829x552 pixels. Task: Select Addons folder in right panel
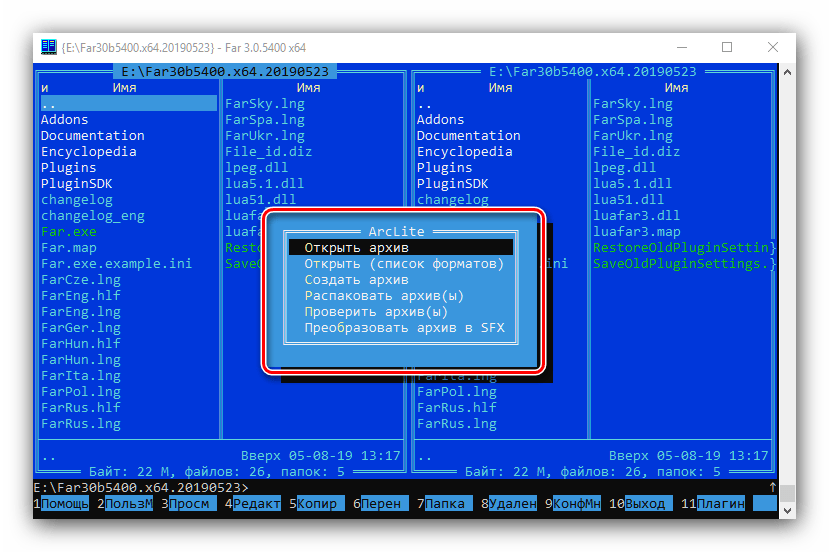(440, 119)
